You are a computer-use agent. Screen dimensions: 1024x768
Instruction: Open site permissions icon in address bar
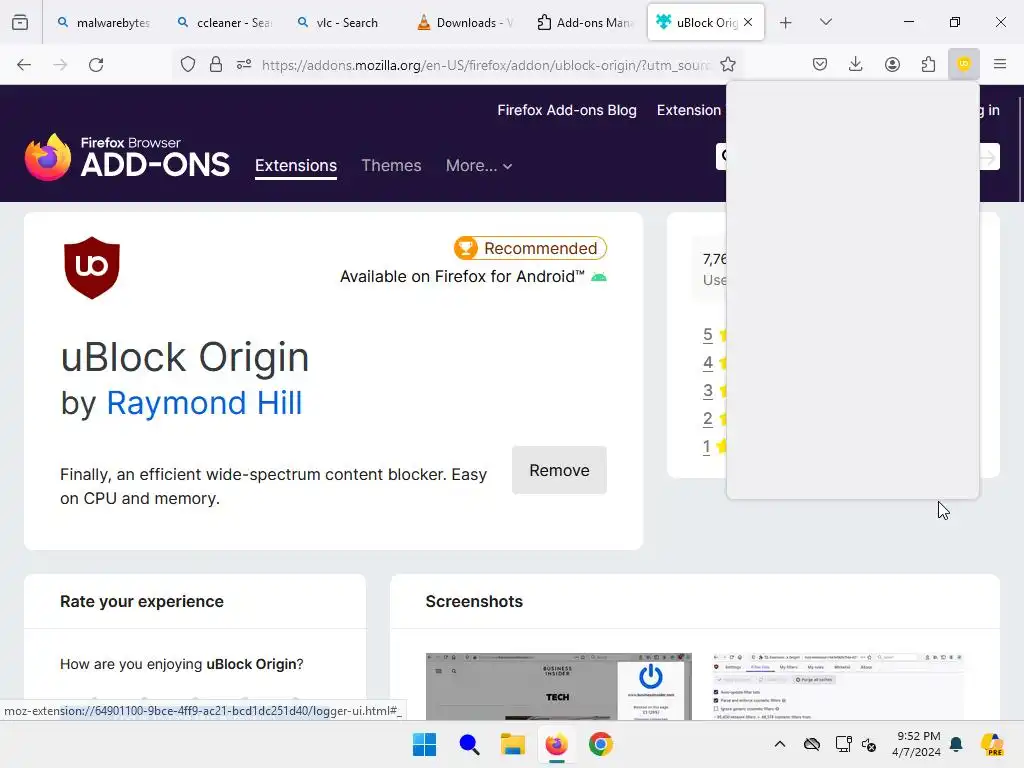tap(244, 65)
